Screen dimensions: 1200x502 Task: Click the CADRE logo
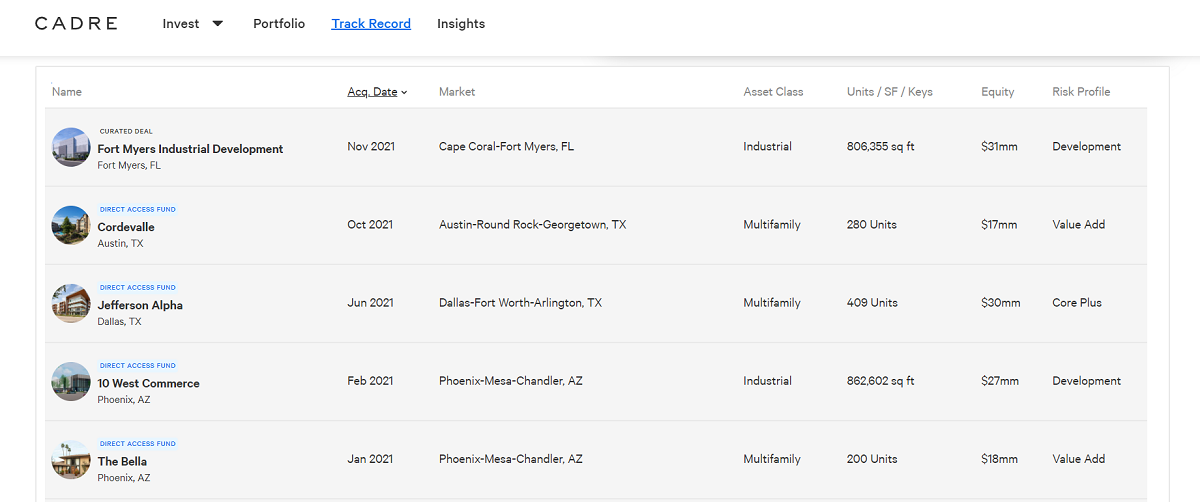tap(76, 23)
